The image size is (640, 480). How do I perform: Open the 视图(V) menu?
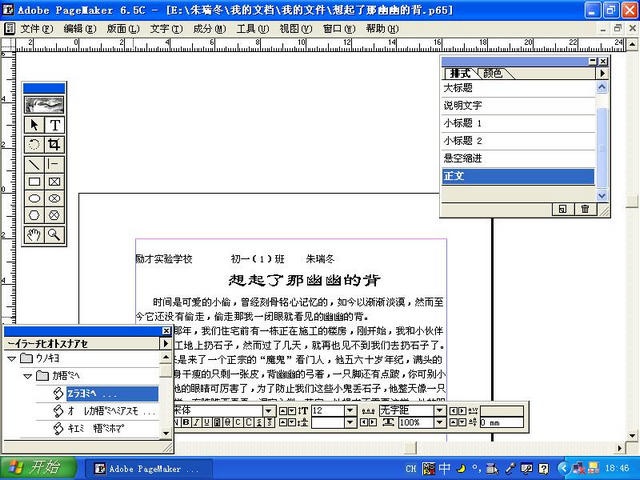point(296,29)
